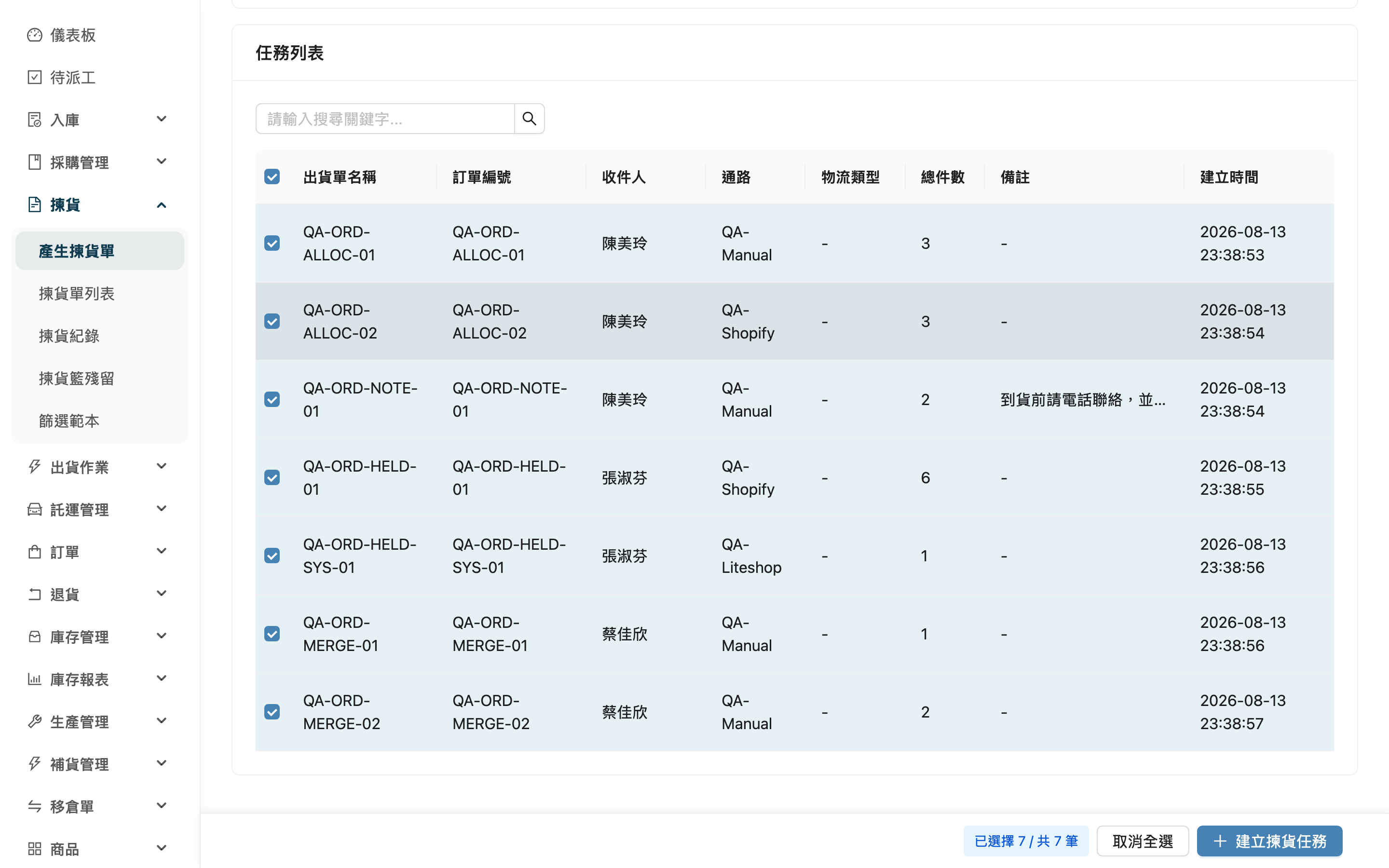Click the lightning icon beside 補貨管理
Image resolution: width=1389 pixels, height=868 pixels.
(x=34, y=764)
